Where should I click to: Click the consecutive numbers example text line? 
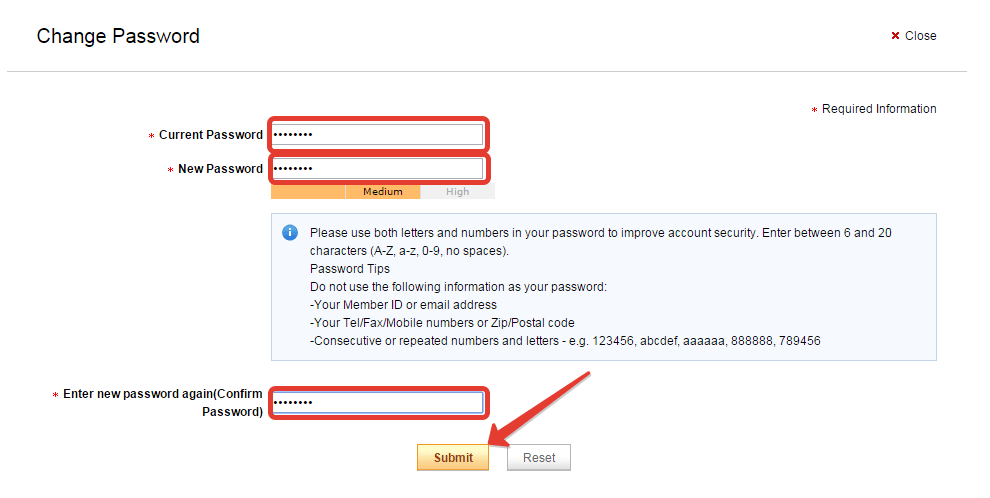click(565, 341)
